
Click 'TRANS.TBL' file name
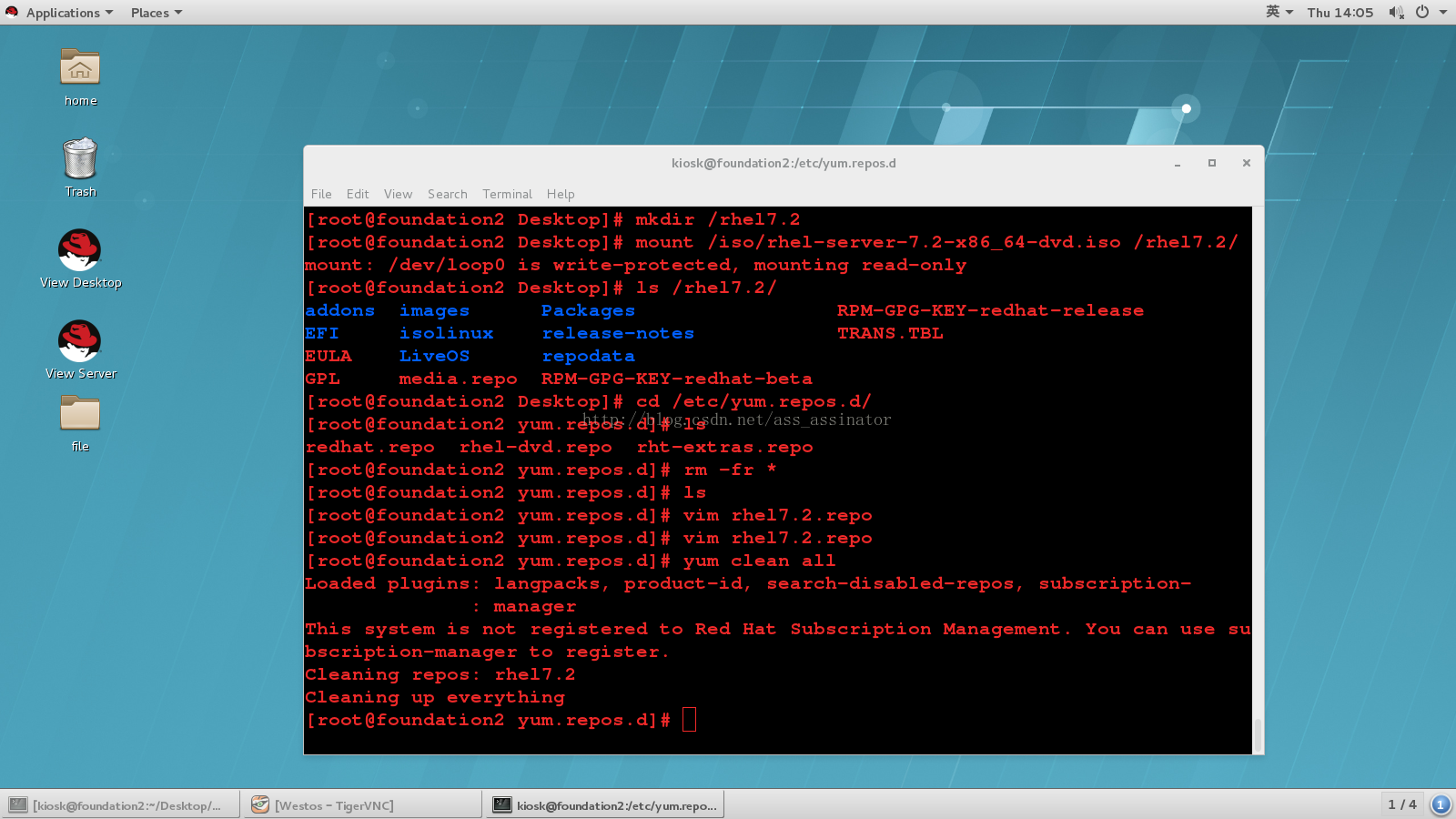(890, 333)
